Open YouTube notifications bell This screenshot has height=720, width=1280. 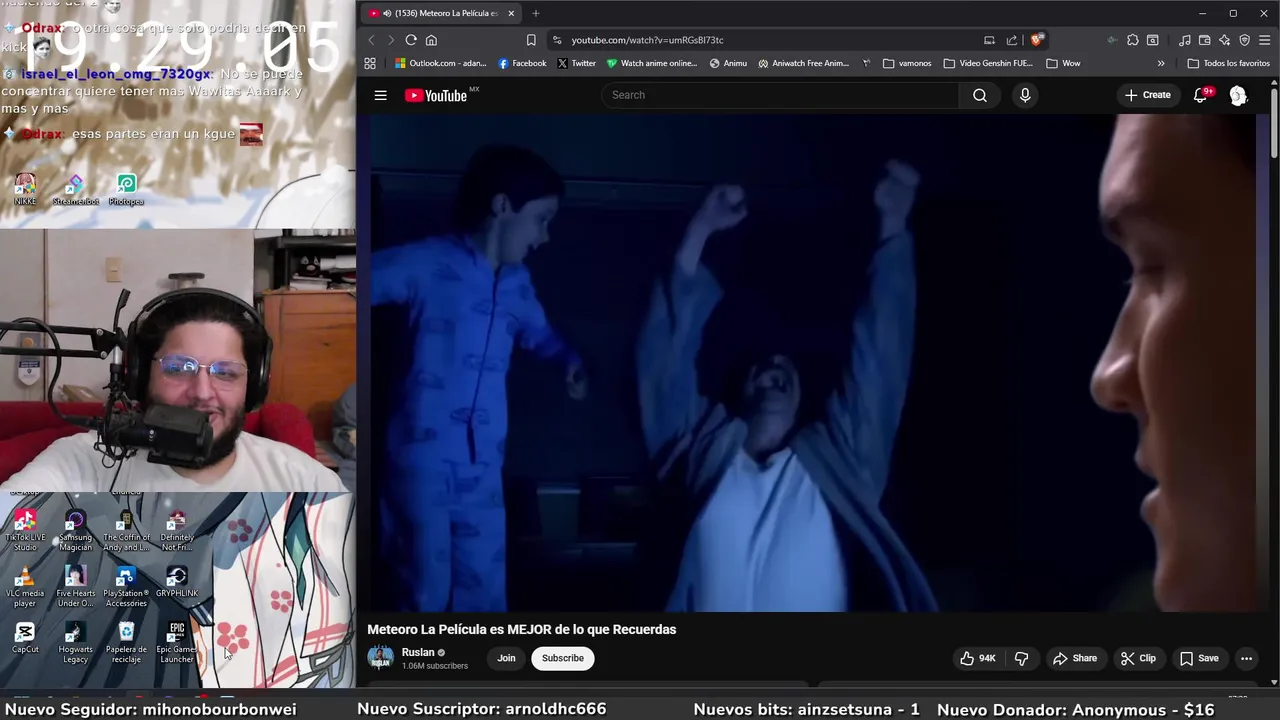(x=1200, y=95)
